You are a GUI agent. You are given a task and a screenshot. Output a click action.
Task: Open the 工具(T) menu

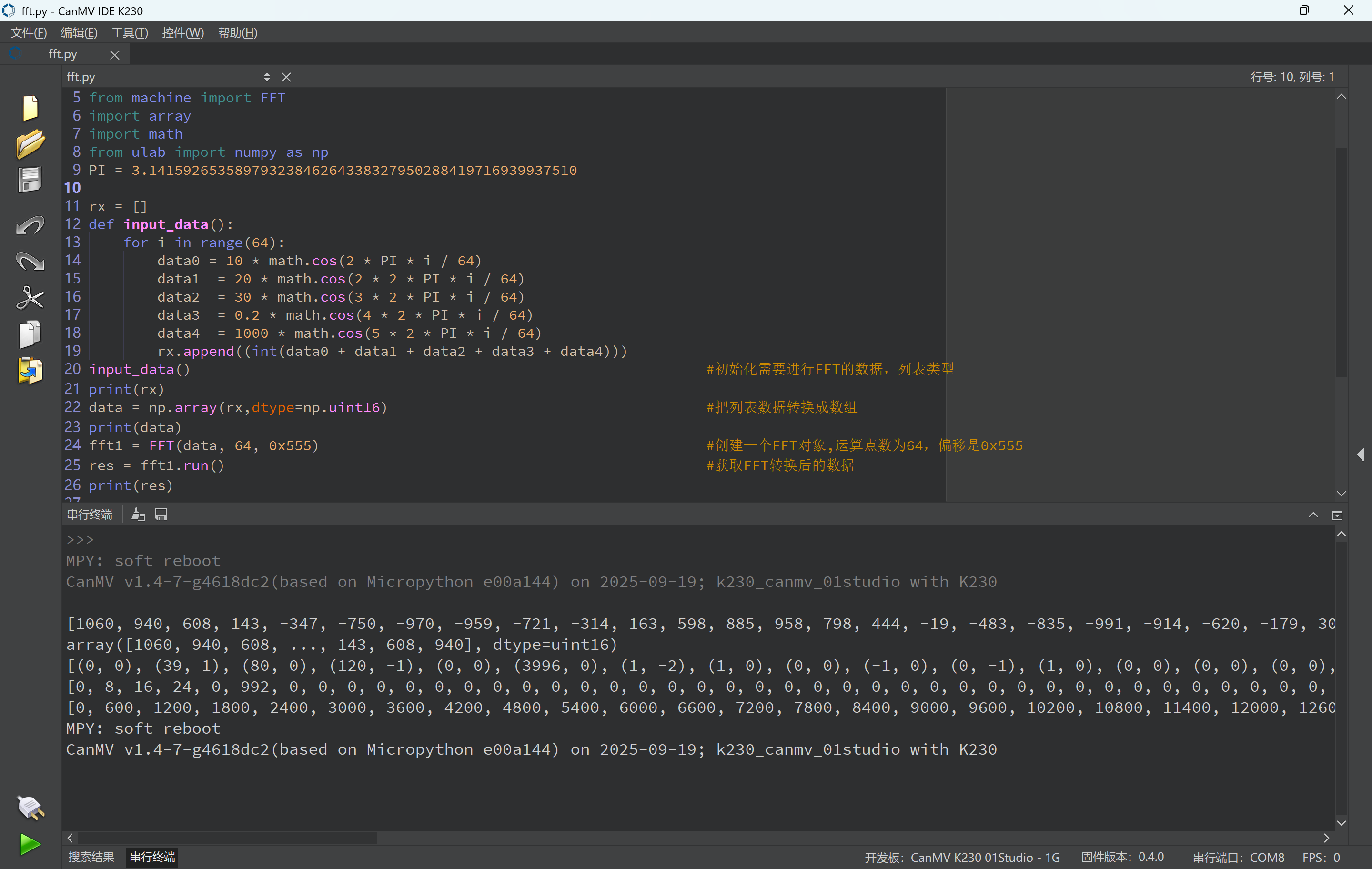(x=129, y=32)
